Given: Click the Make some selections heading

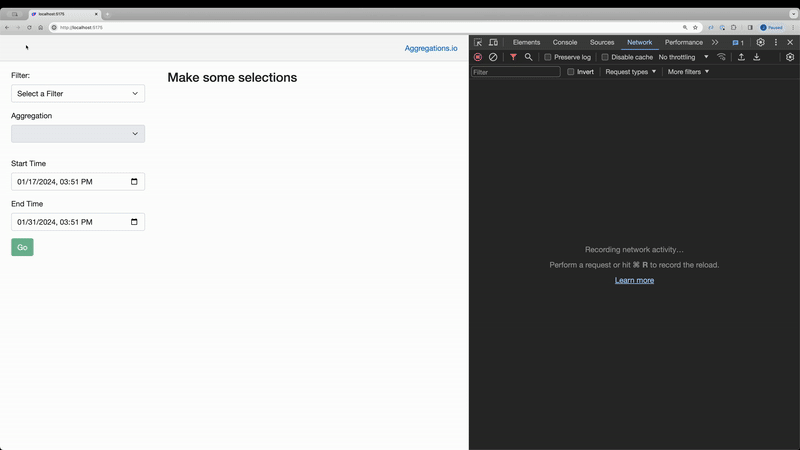Looking at the screenshot, I should [232, 78].
